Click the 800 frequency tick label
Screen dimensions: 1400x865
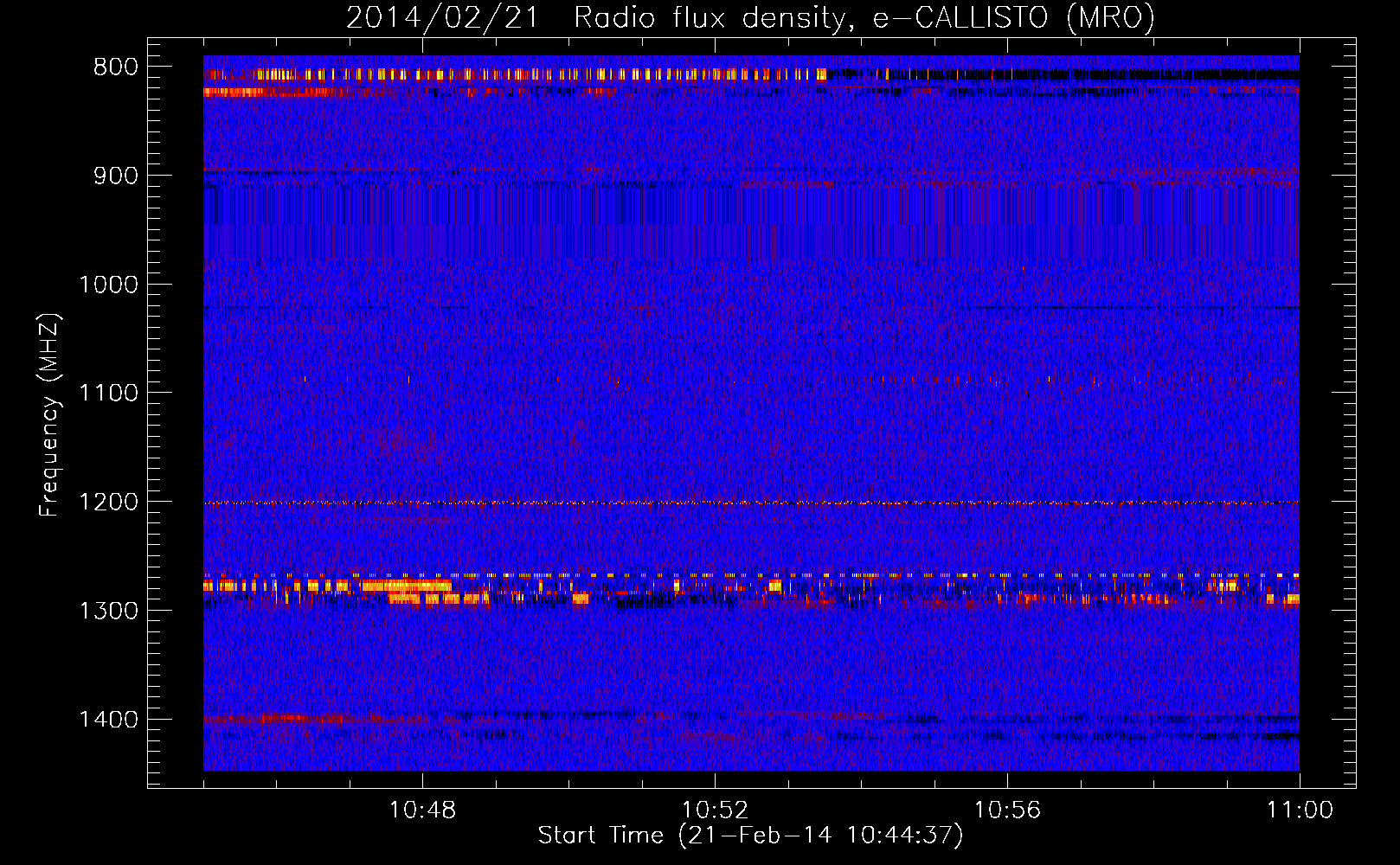[x=116, y=67]
